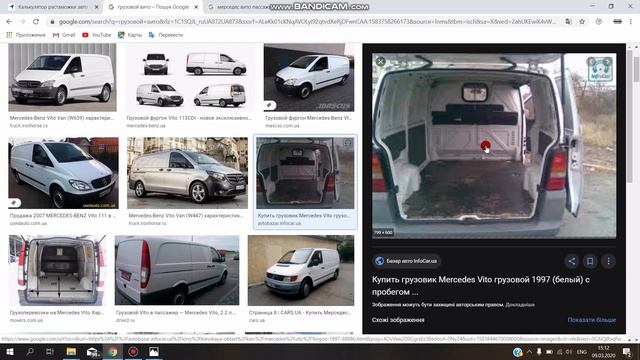Viewport: 640px width, 360px height.
Task: Reload the page with the refresh icon
Action: pos(36,22)
